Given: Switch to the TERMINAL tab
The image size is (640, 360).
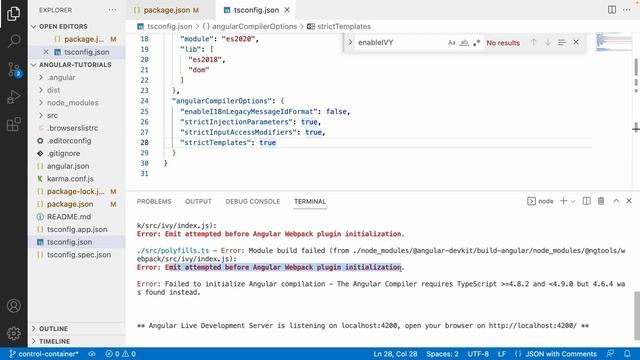Looking at the screenshot, I should coord(310,202).
